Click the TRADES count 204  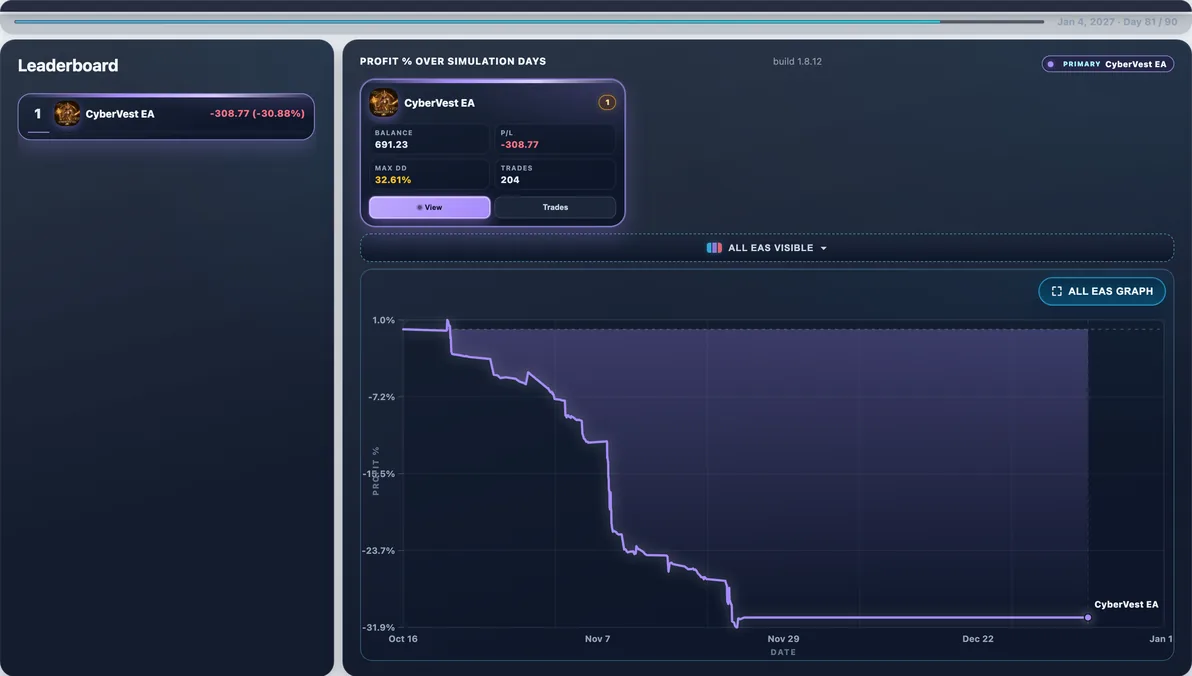(510, 180)
